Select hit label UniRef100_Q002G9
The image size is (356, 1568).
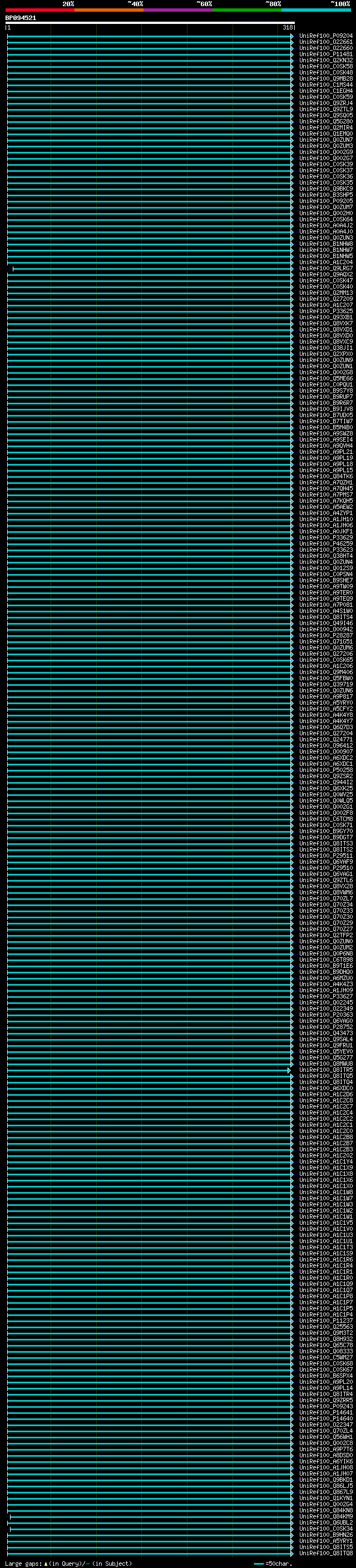click(x=325, y=152)
